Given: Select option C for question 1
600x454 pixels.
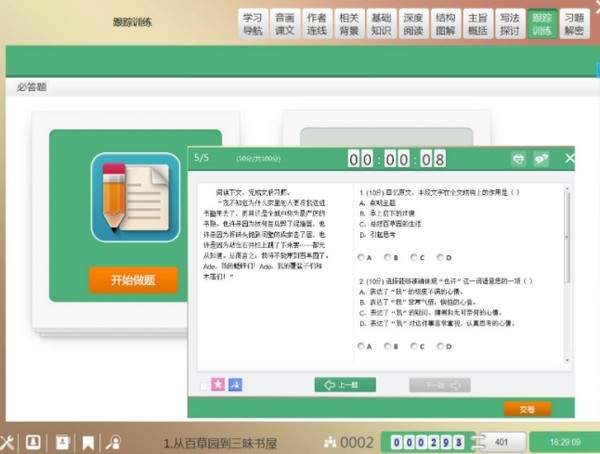Looking at the screenshot, I should coord(414,257).
